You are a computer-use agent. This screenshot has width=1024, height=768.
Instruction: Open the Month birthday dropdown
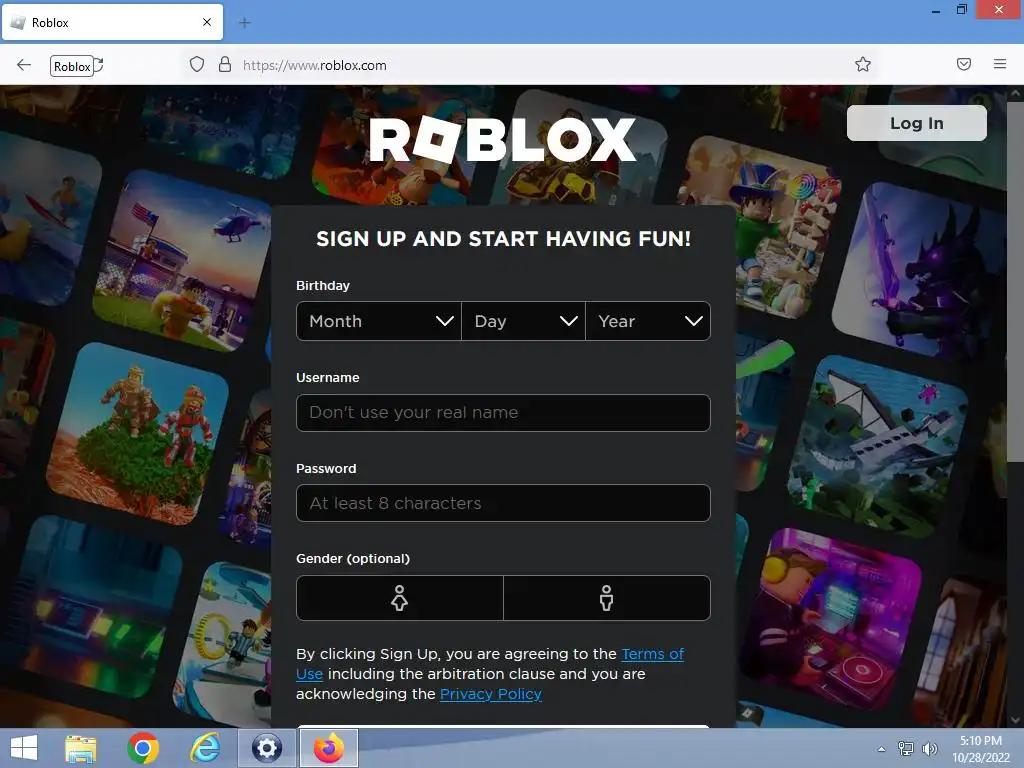point(379,321)
